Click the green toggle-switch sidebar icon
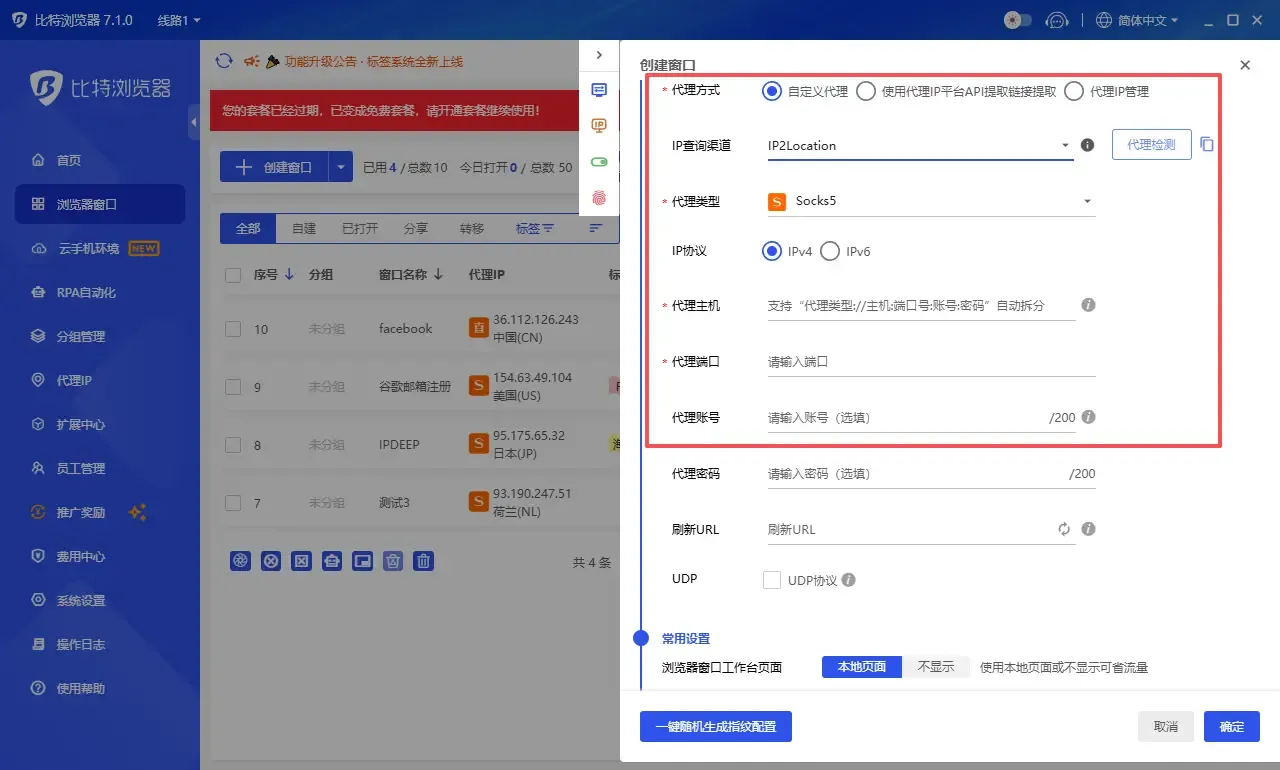1280x770 pixels. coord(600,161)
